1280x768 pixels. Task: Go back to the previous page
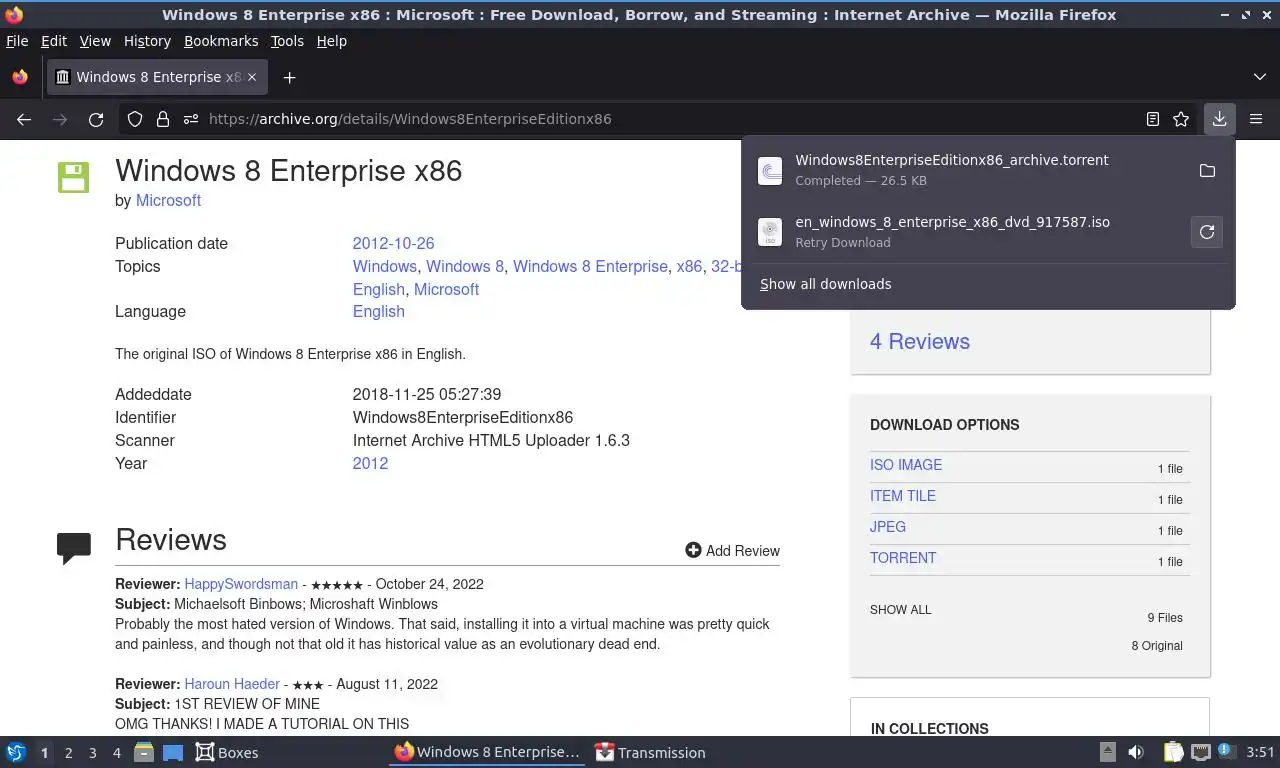pos(24,119)
